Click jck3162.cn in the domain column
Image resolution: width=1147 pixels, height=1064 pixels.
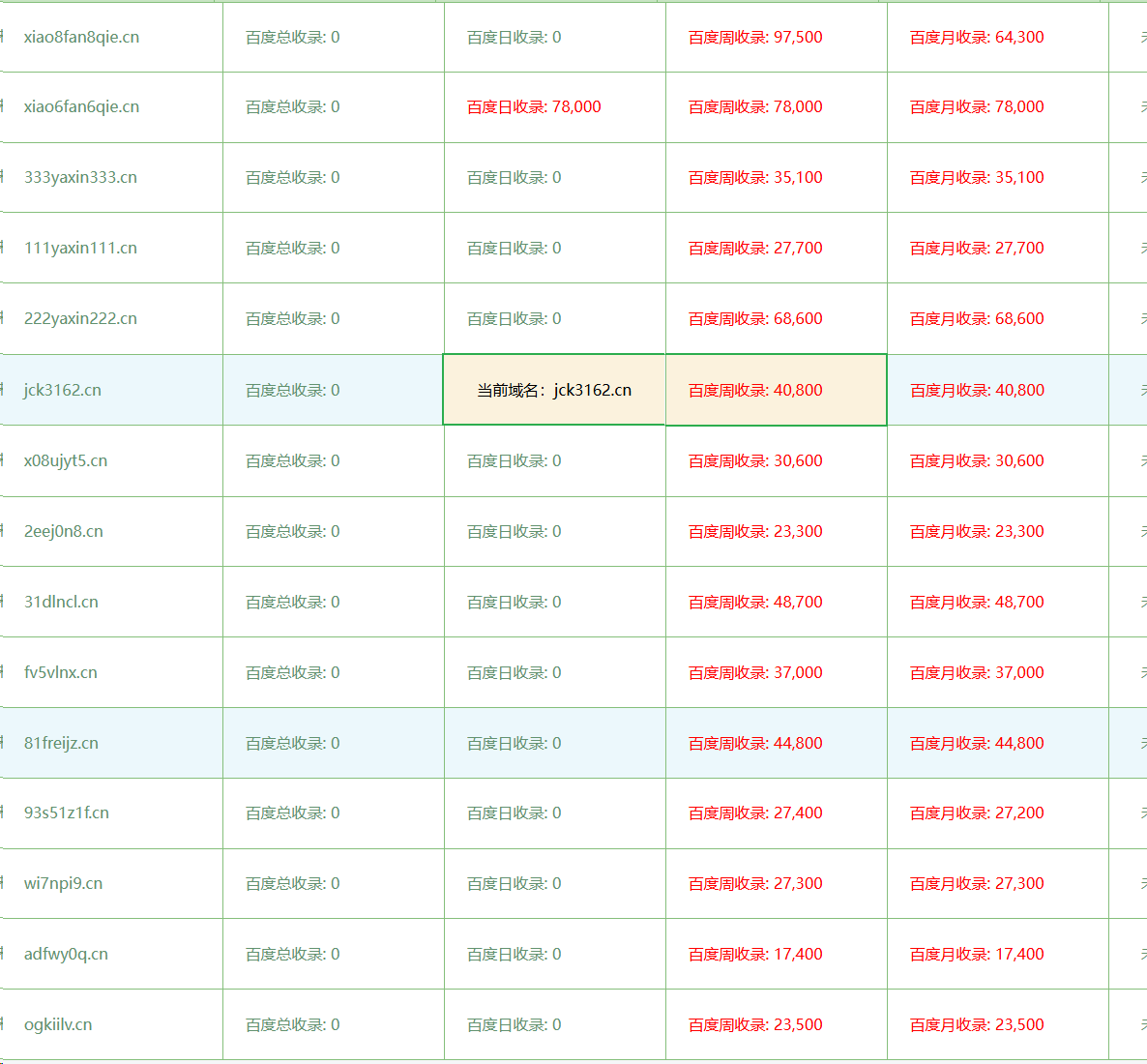pyautogui.click(x=63, y=391)
